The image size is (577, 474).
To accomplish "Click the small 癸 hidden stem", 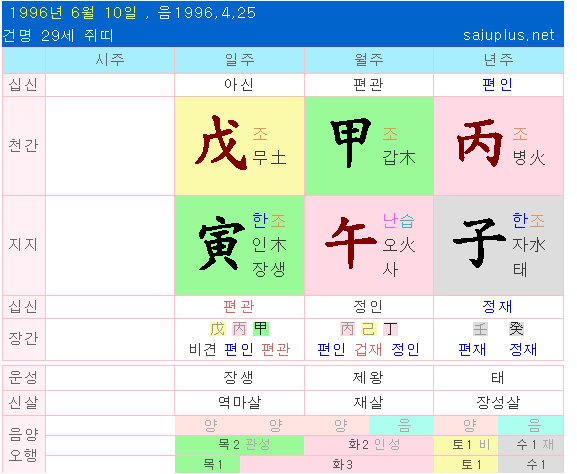I will click(x=516, y=329).
